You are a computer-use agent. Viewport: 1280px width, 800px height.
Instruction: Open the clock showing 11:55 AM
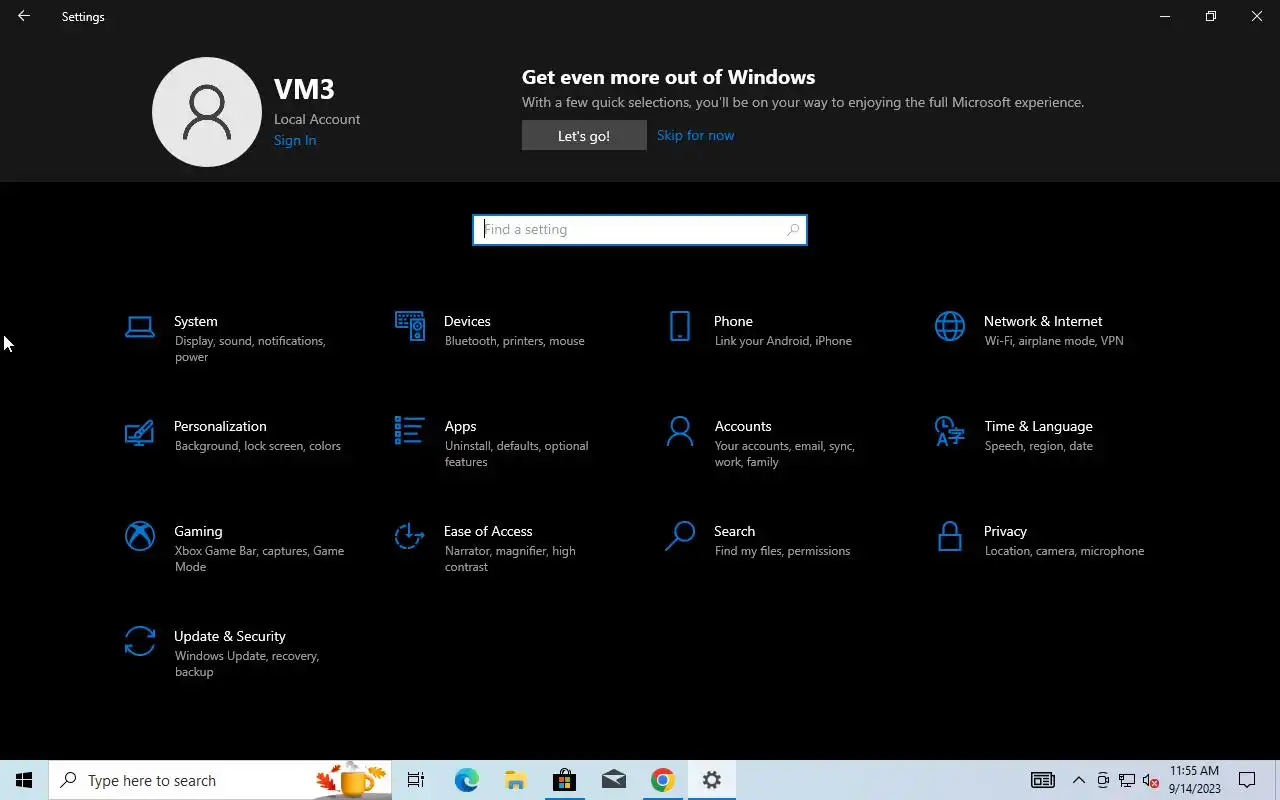pos(1194,780)
